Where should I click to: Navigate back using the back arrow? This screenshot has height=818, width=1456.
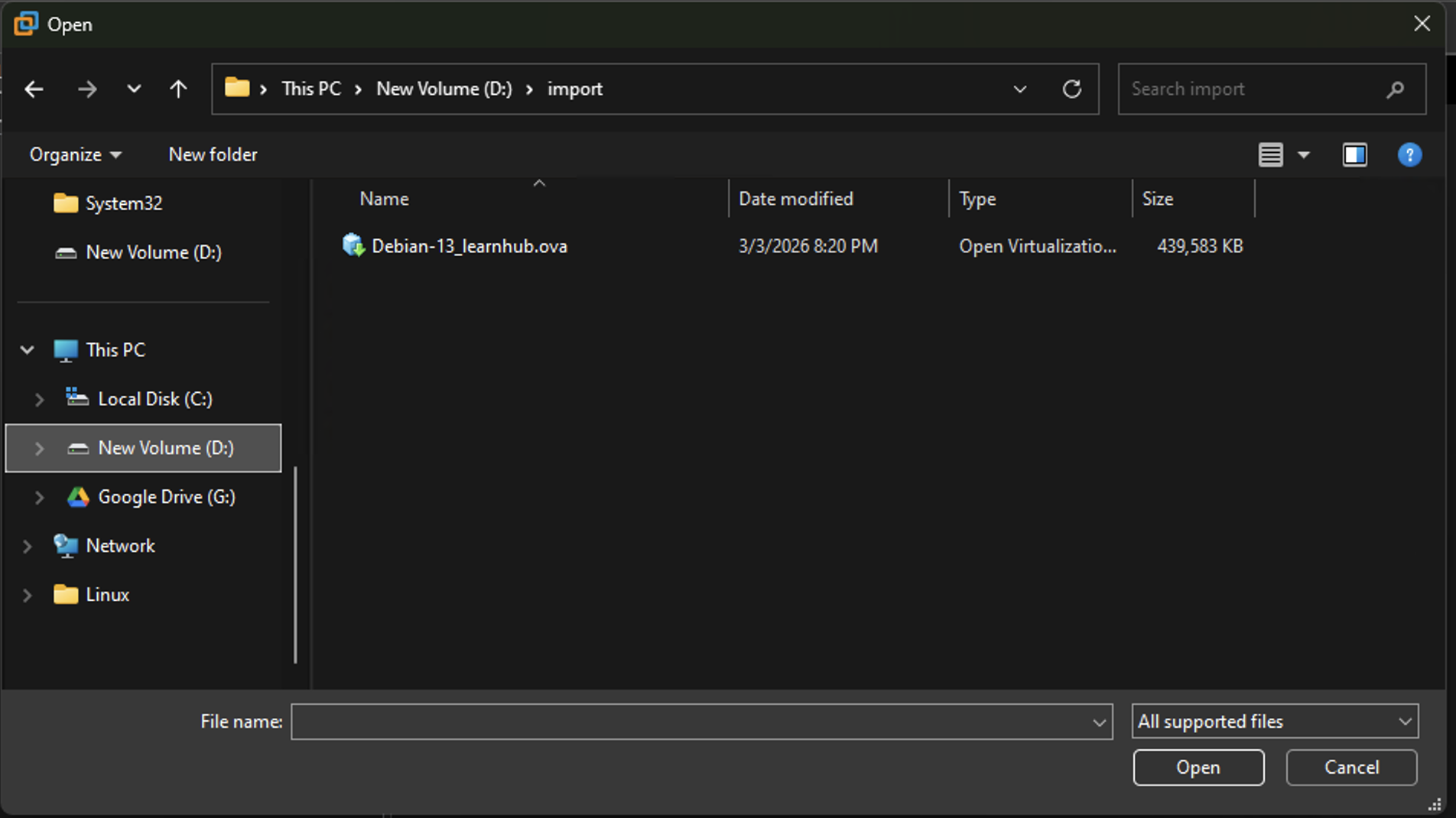coord(34,89)
